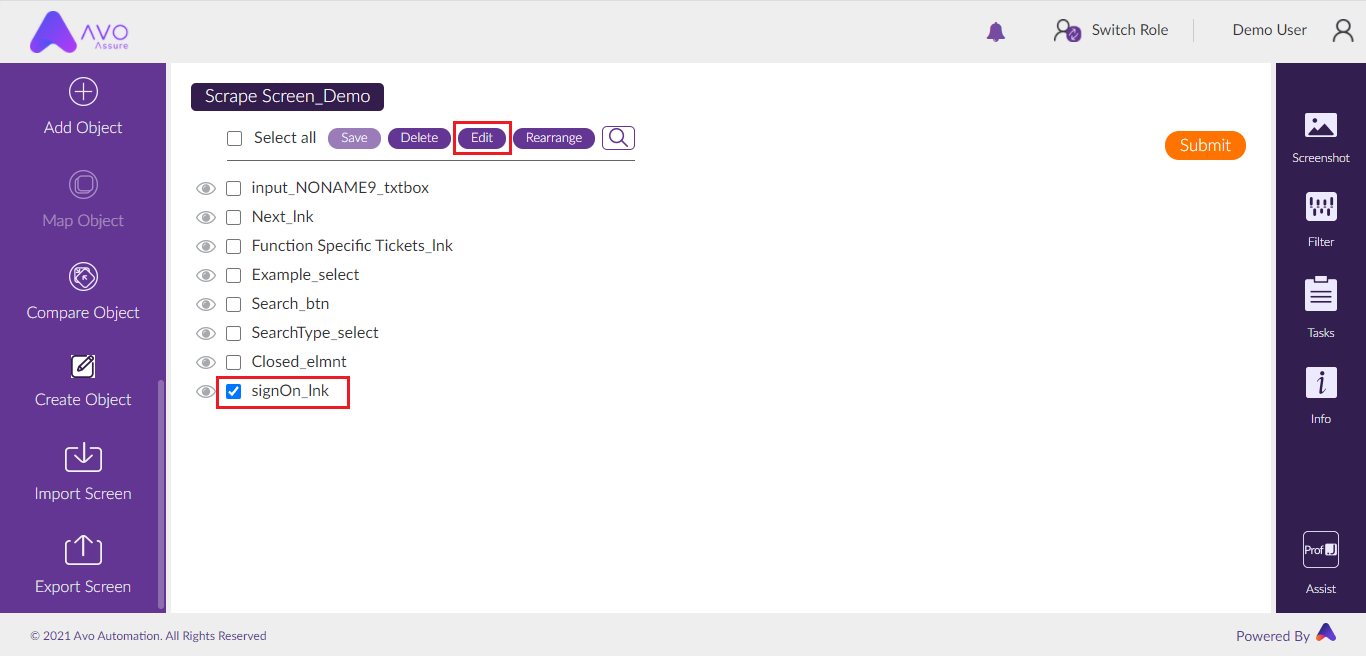Image resolution: width=1366 pixels, height=656 pixels.
Task: Click the Save button
Action: (x=354, y=138)
